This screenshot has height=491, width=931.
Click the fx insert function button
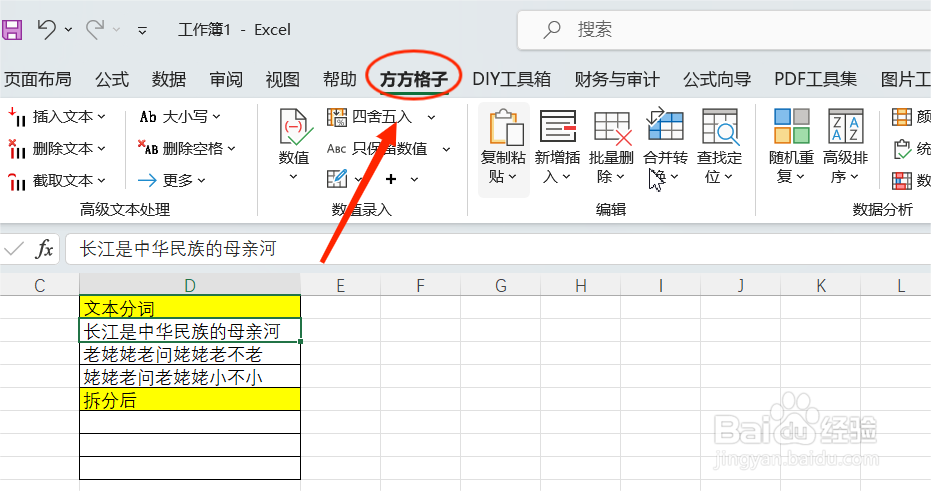click(x=45, y=249)
